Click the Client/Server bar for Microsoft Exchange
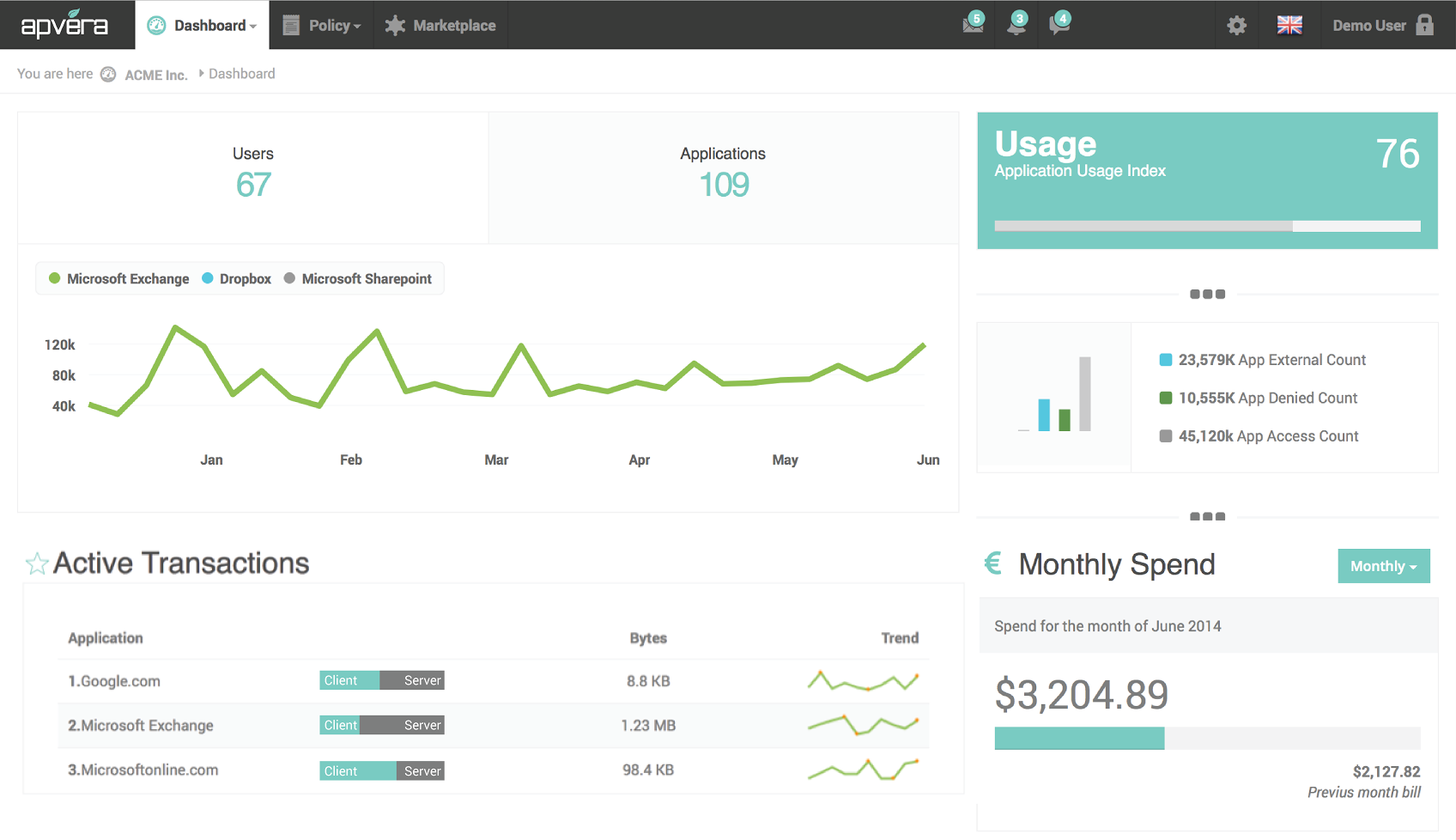This screenshot has width=1456, height=840. [x=382, y=725]
